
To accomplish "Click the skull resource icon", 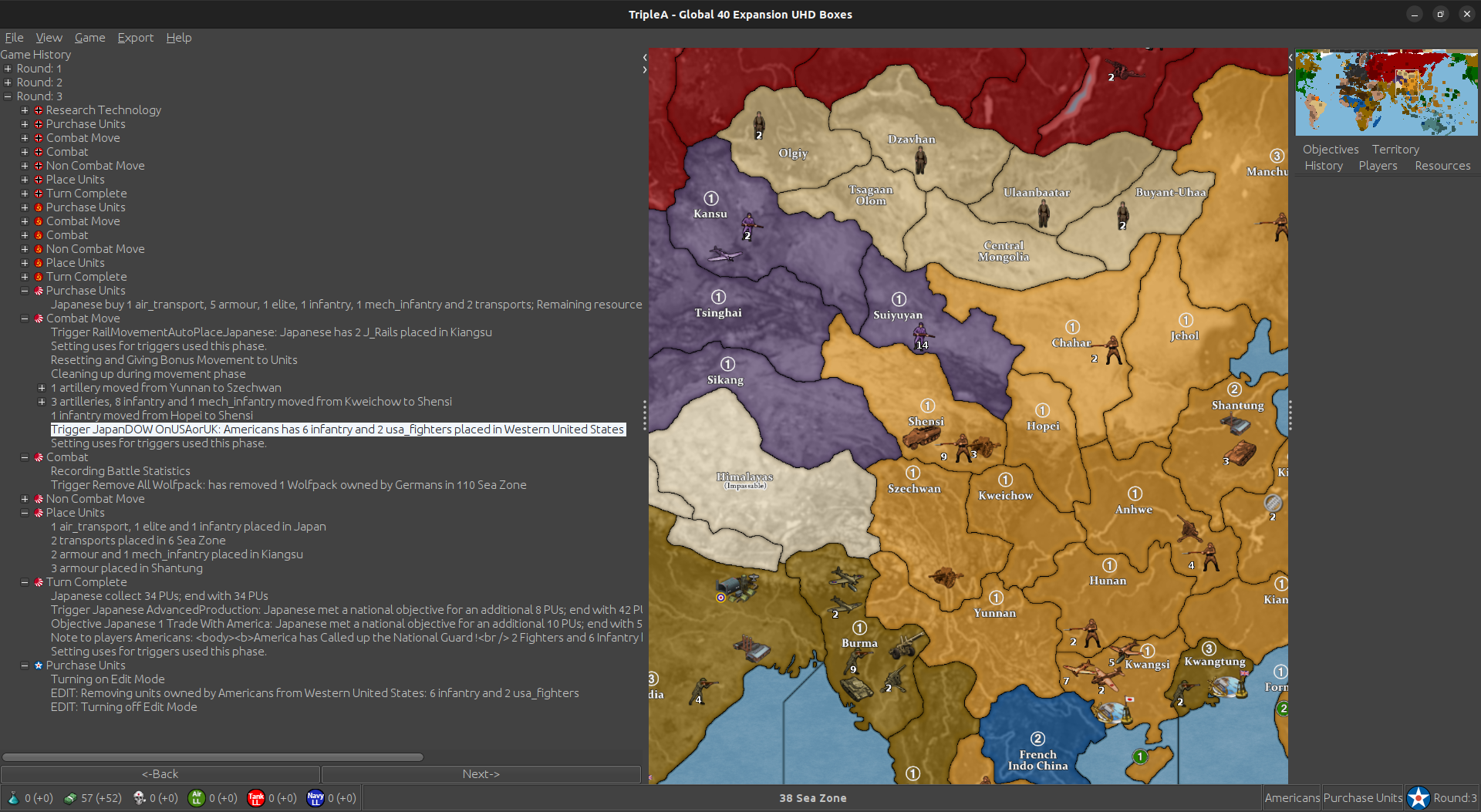I will pyautogui.click(x=139, y=798).
